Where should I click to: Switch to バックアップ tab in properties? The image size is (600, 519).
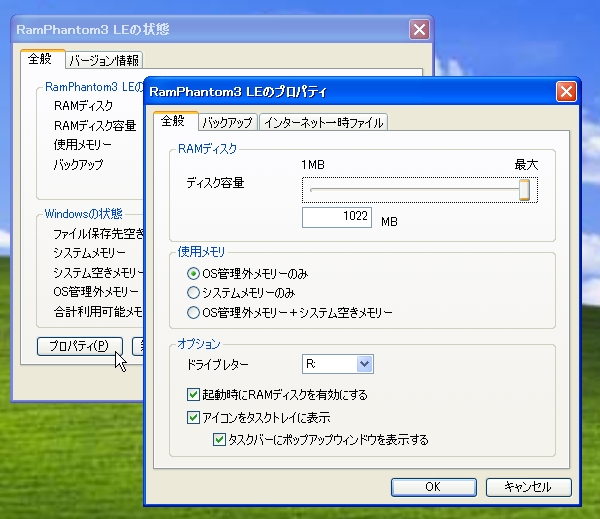tap(227, 122)
